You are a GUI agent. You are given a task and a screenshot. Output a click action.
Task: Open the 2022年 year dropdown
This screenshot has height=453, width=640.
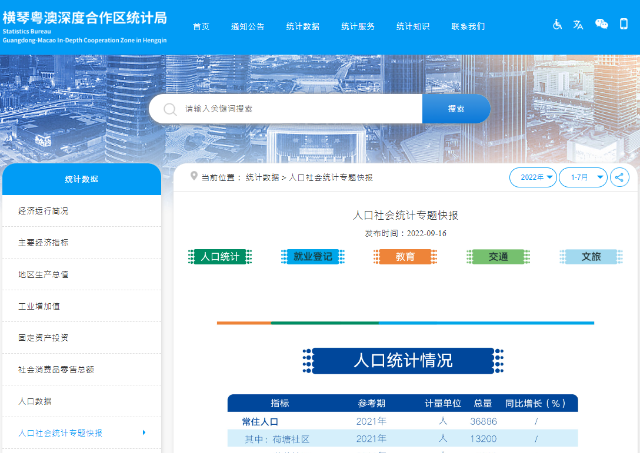pos(533,178)
